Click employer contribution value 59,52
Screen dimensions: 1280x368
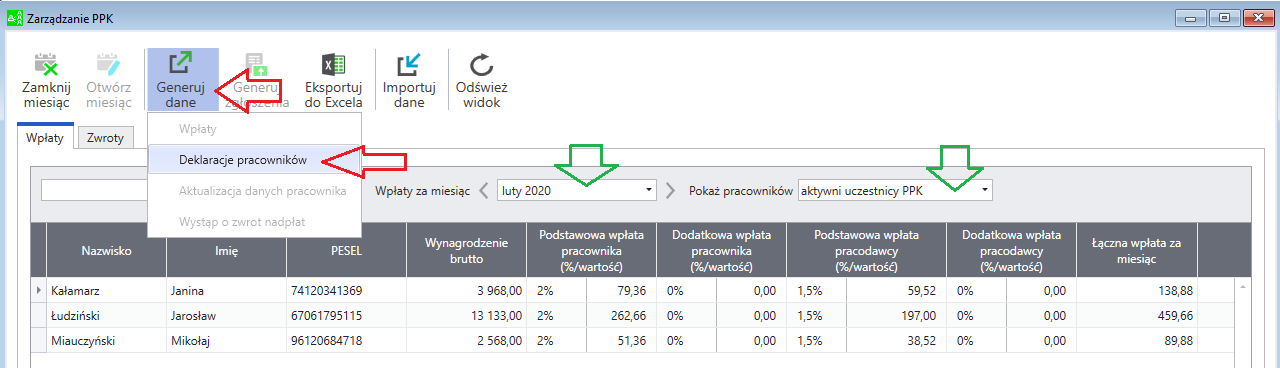(897, 291)
